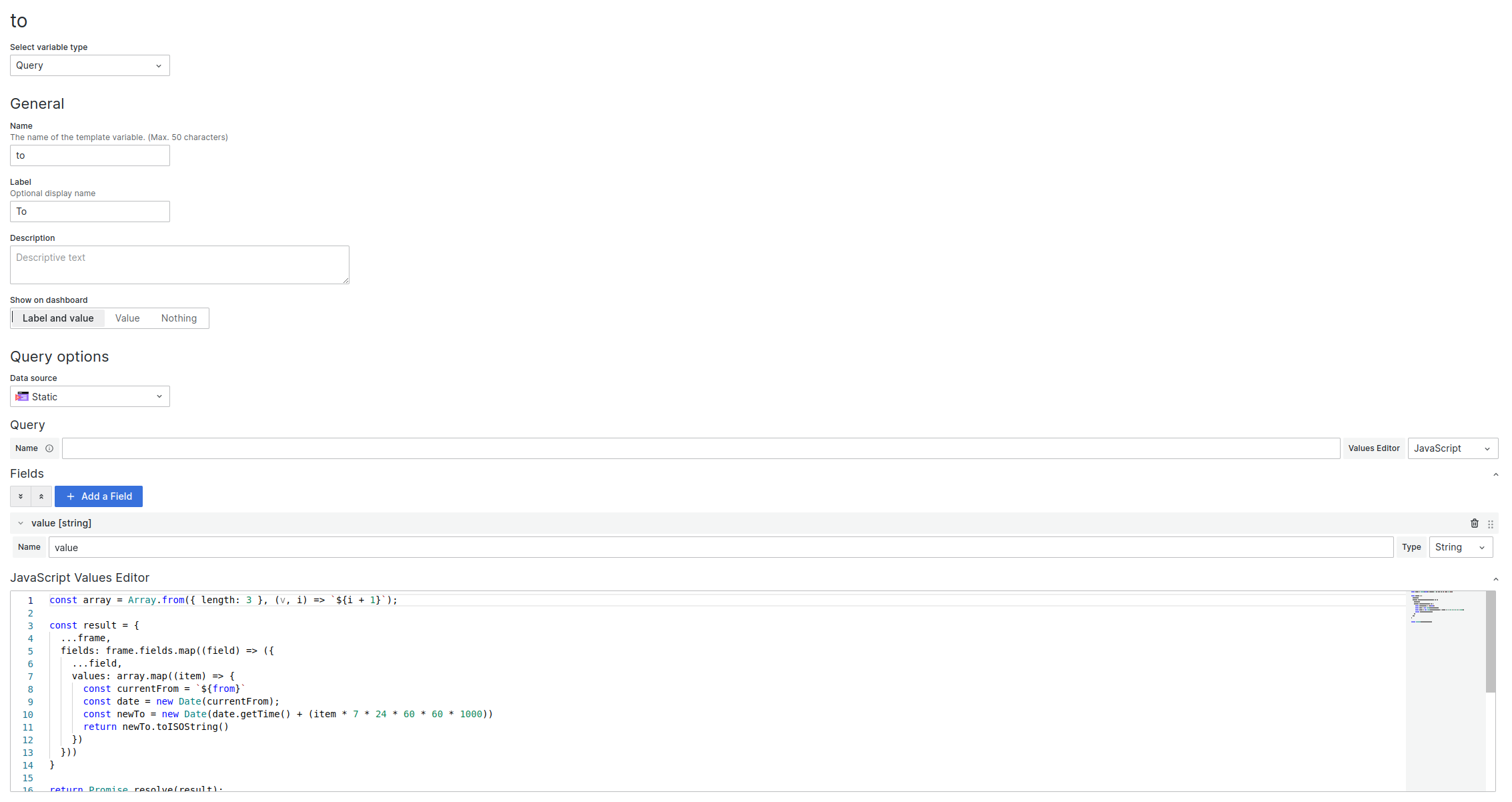The image size is (1512, 802).
Task: Click the Add a Field button
Action: coord(100,496)
